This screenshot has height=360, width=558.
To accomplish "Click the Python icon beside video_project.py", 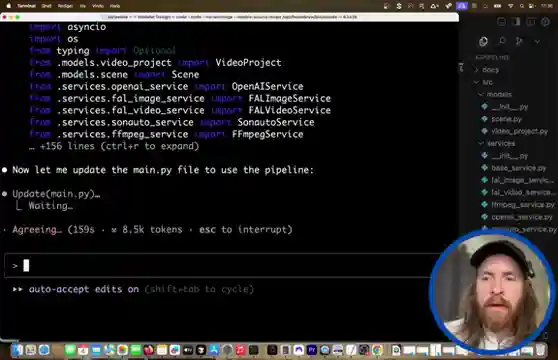I will [484, 131].
